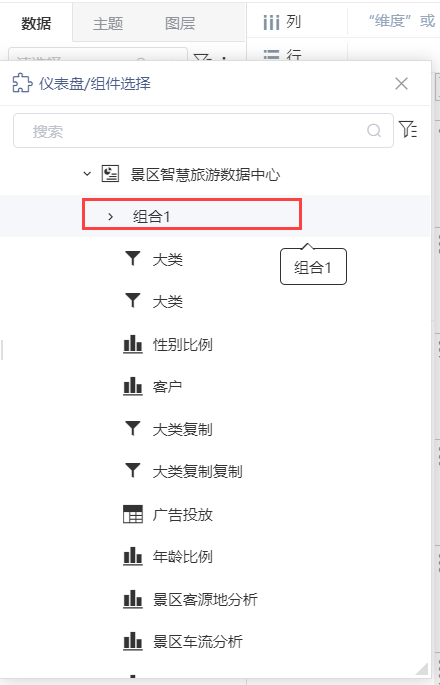440x685 pixels.
Task: Click the funnel icon for 大类复制
Action: point(132,429)
